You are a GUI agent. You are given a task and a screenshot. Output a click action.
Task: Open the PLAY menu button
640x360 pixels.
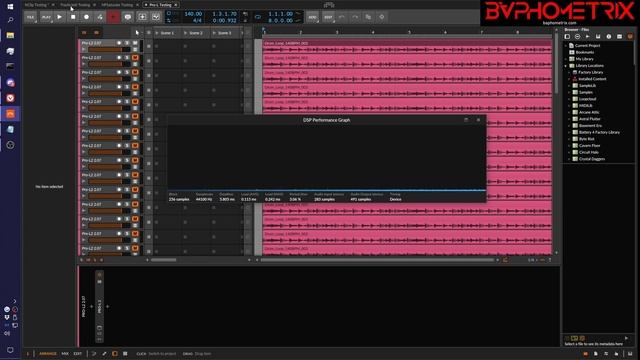point(46,17)
